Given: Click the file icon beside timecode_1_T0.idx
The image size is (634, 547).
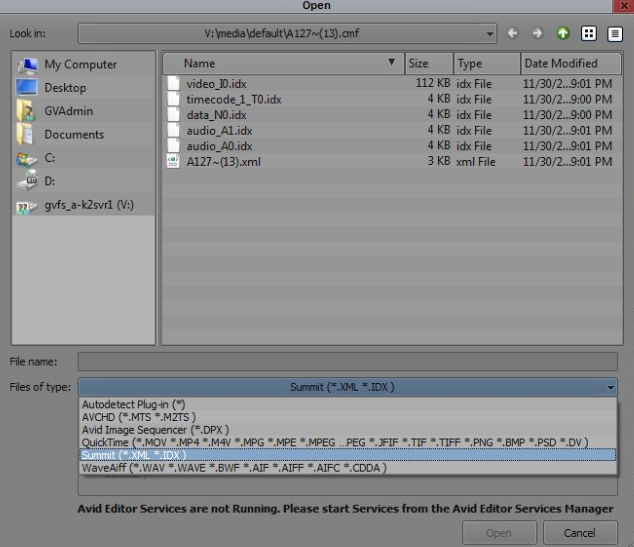Looking at the screenshot, I should tap(173, 99).
